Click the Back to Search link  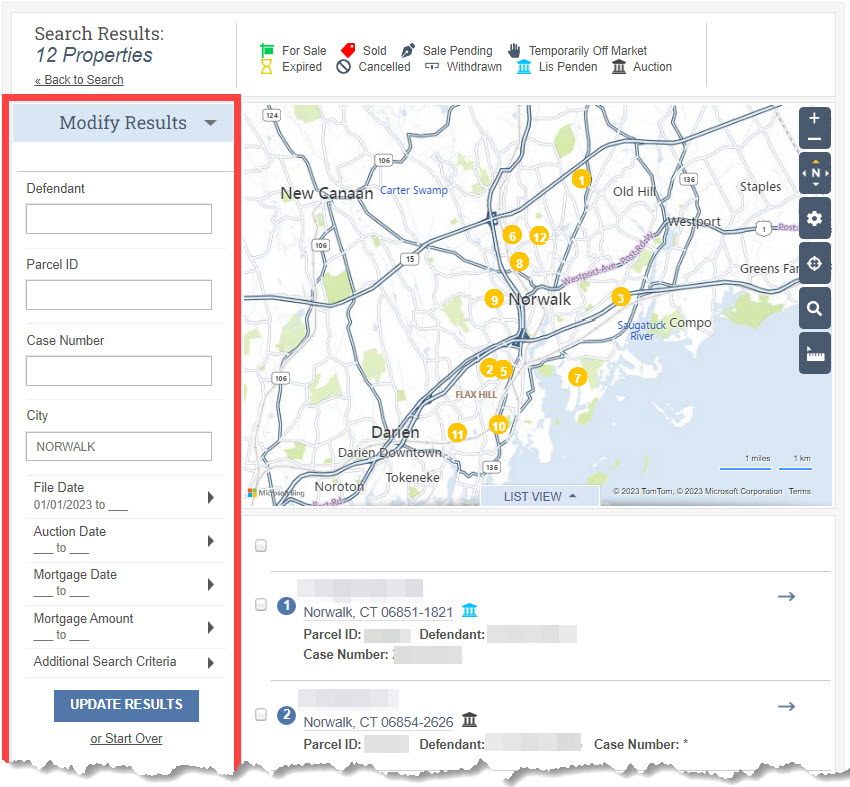tap(79, 80)
